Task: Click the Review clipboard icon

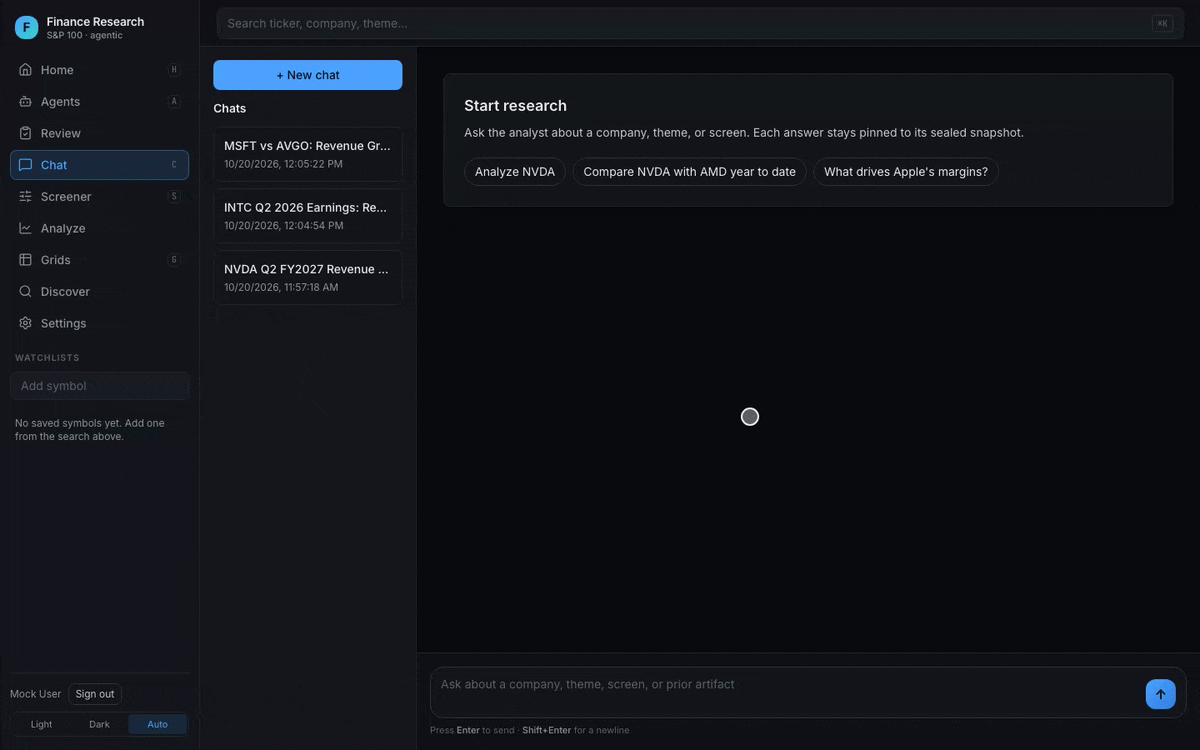Action: pos(25,133)
